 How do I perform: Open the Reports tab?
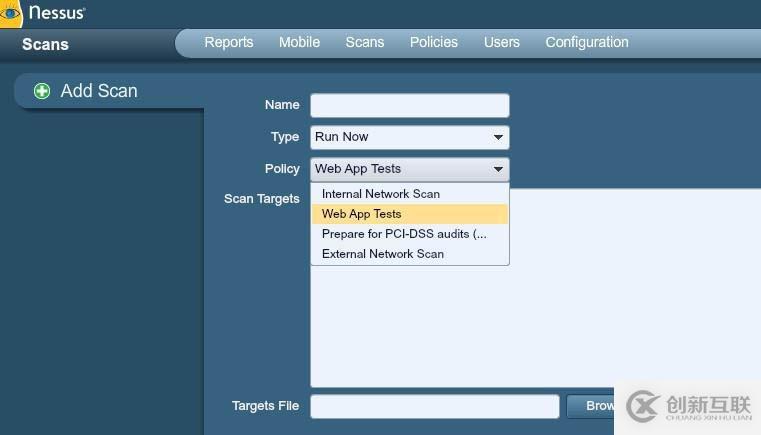tap(229, 42)
